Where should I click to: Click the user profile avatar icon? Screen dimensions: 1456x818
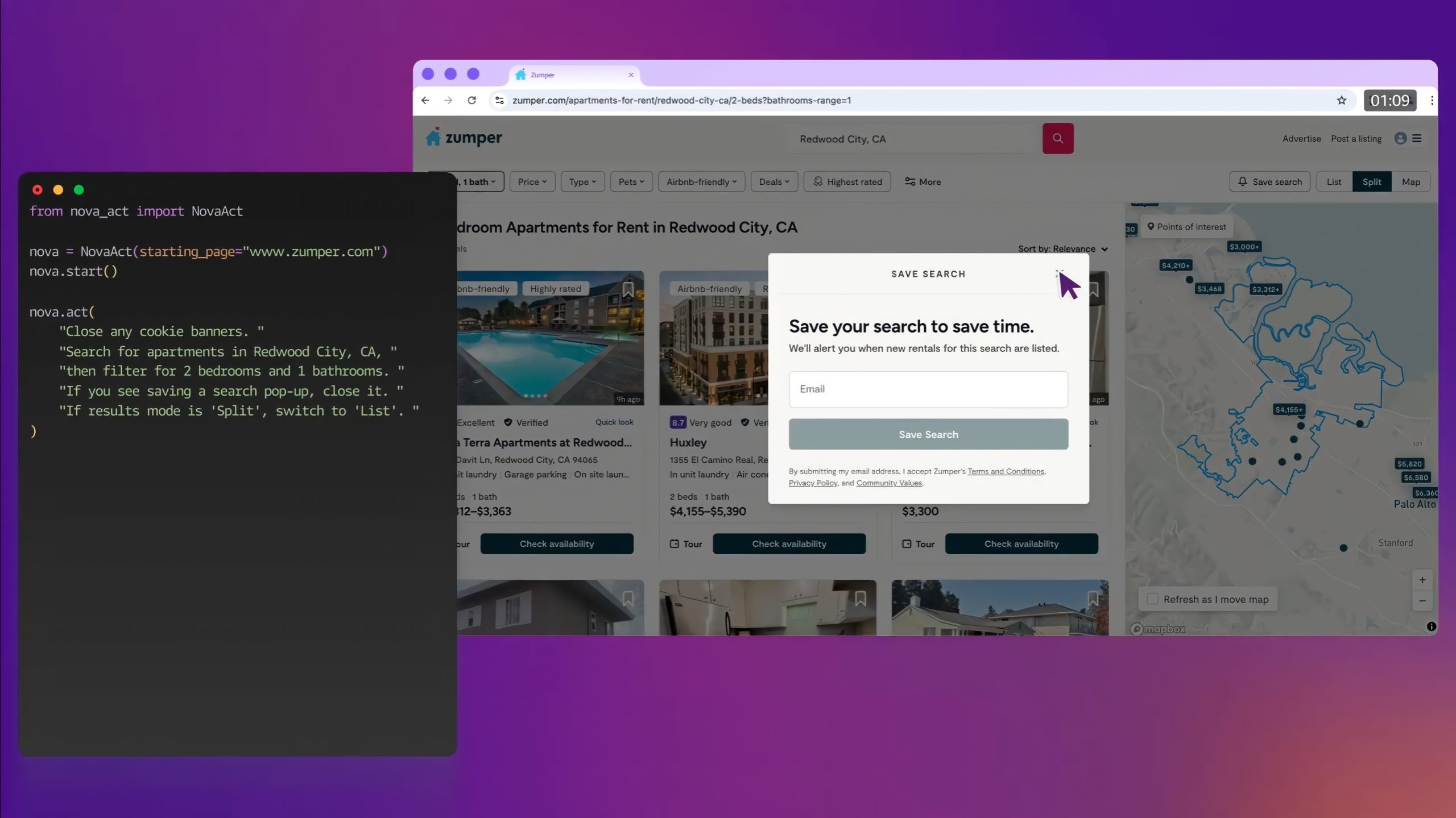coord(1400,138)
